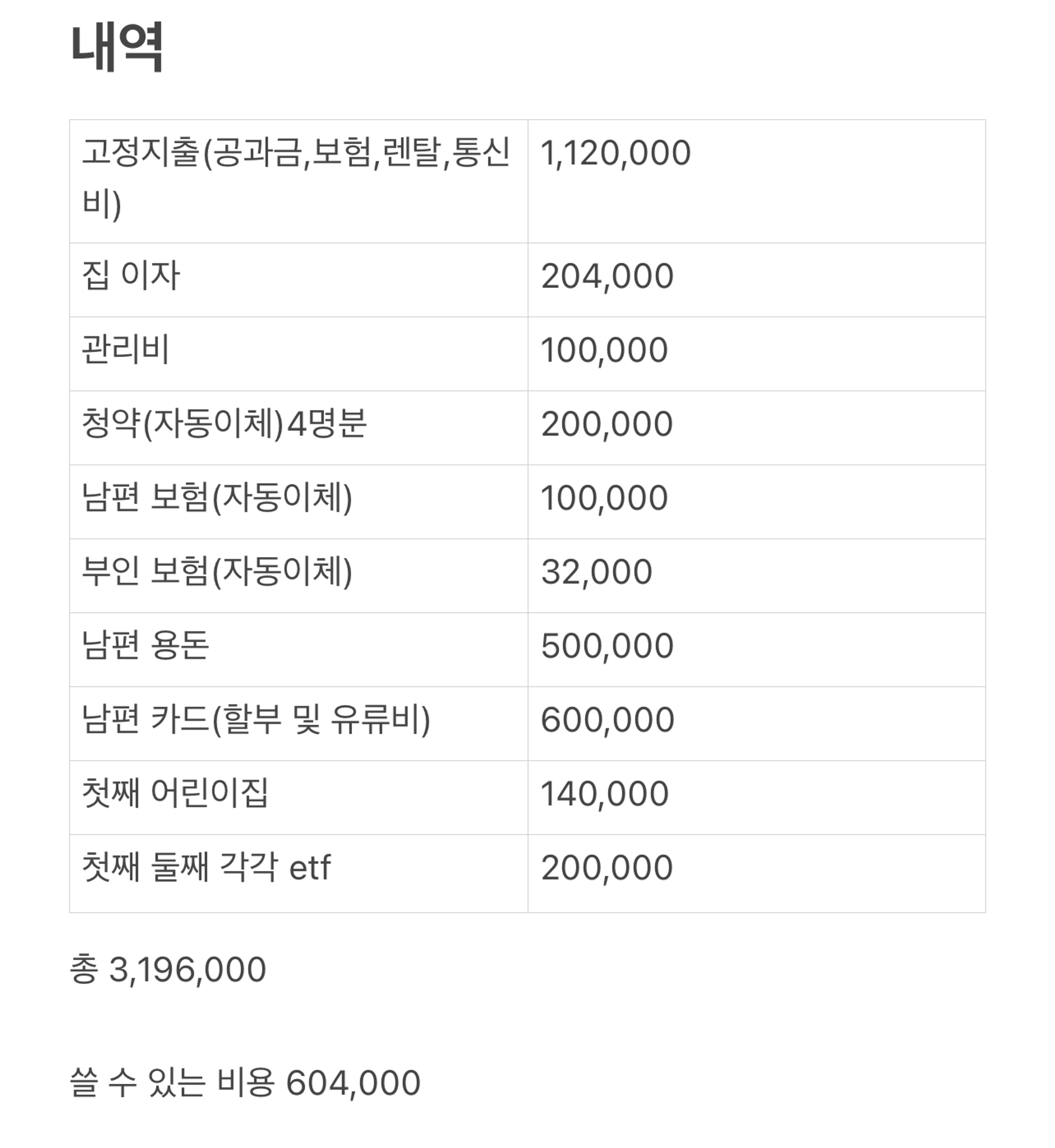
Task: Select the 남편 보험(자동이체) cell
Action: 299,502
